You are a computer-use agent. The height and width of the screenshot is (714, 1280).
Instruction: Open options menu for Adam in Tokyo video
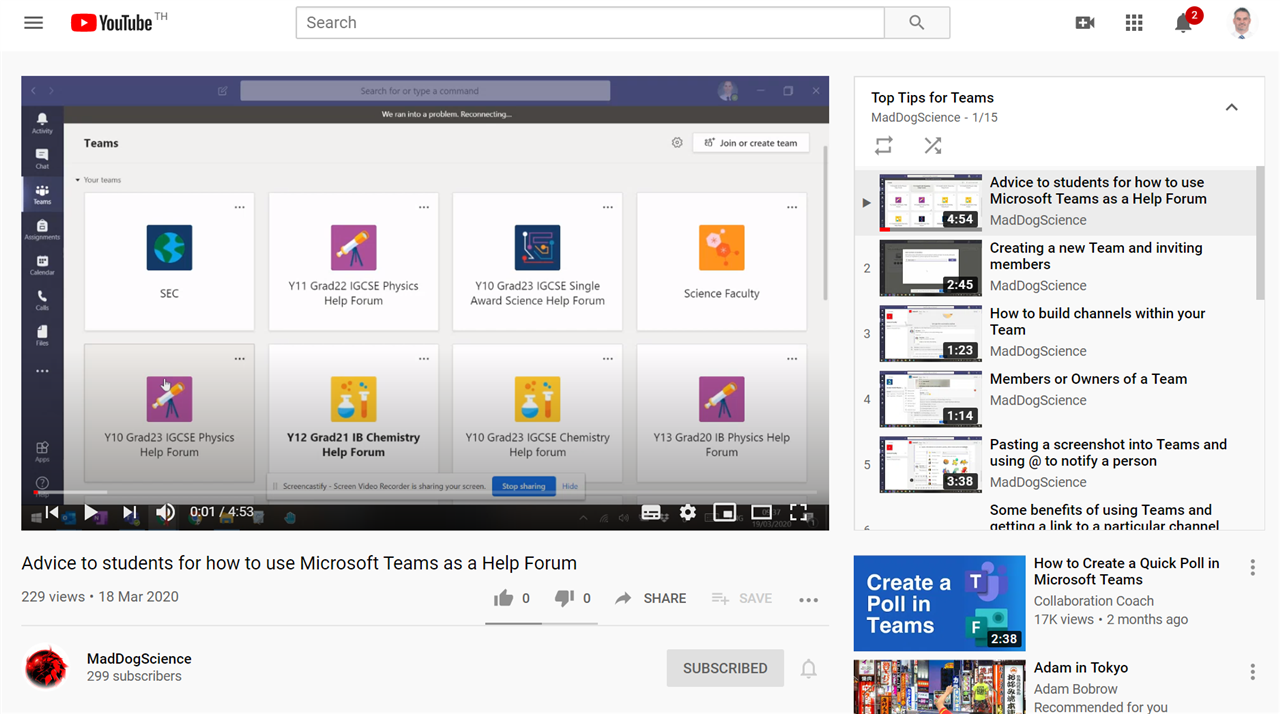1252,672
